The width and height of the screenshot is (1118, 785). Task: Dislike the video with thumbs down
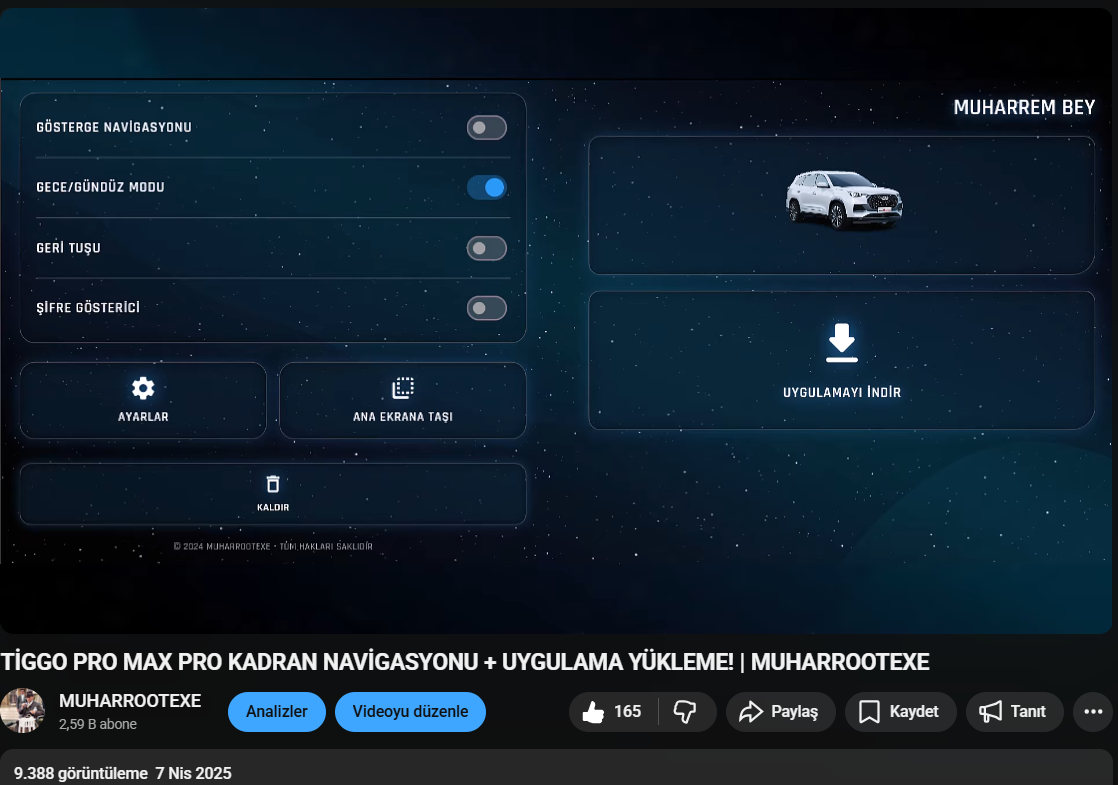(686, 712)
